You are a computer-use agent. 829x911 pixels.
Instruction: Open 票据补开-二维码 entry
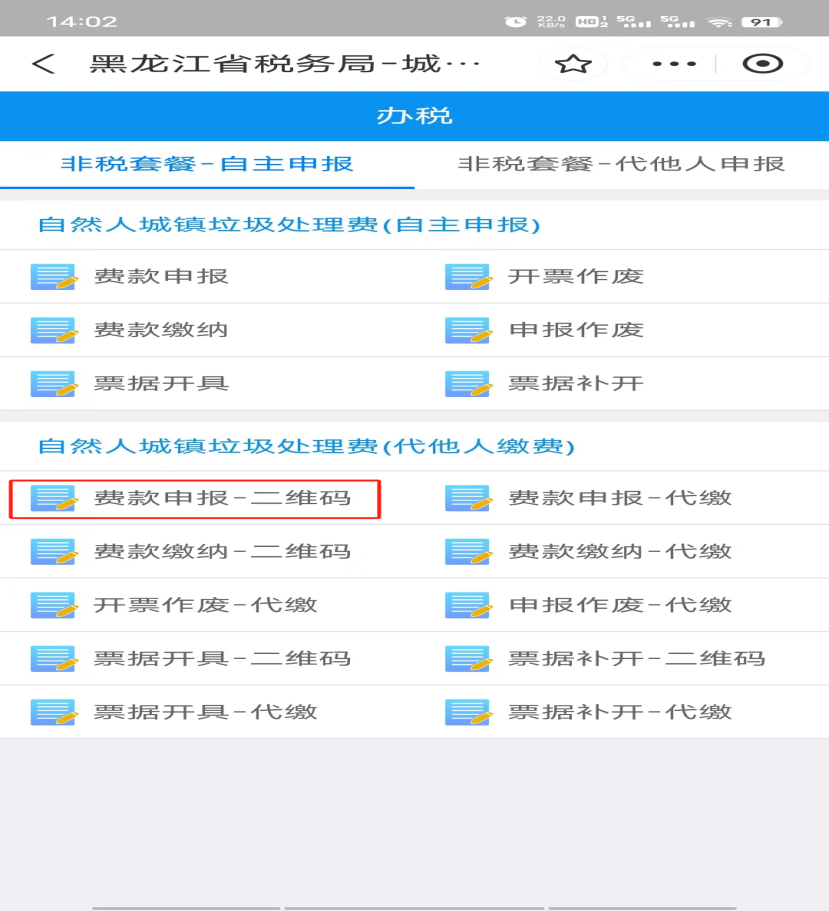(x=636, y=659)
